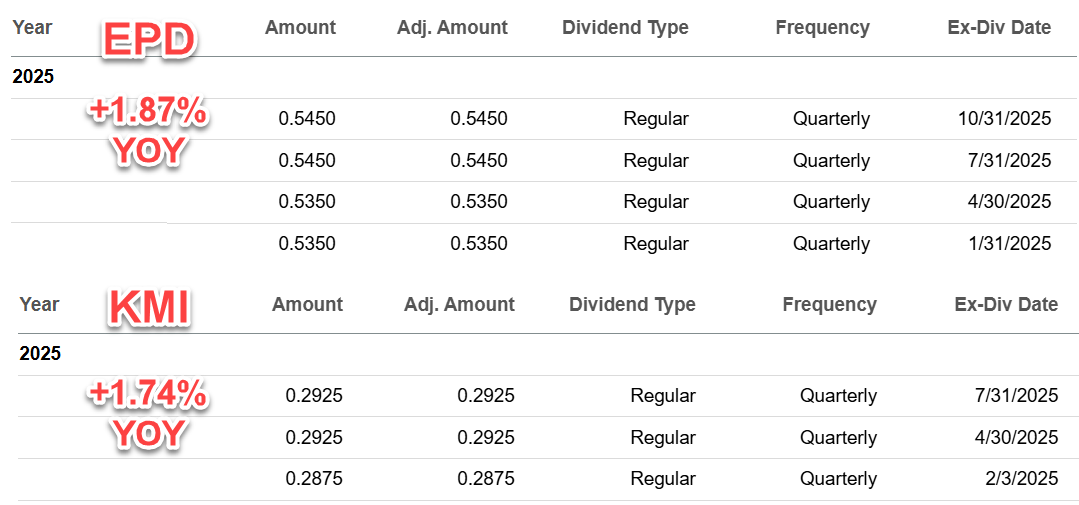
Task: Click the KMI 0.2875 amount value
Action: (314, 479)
